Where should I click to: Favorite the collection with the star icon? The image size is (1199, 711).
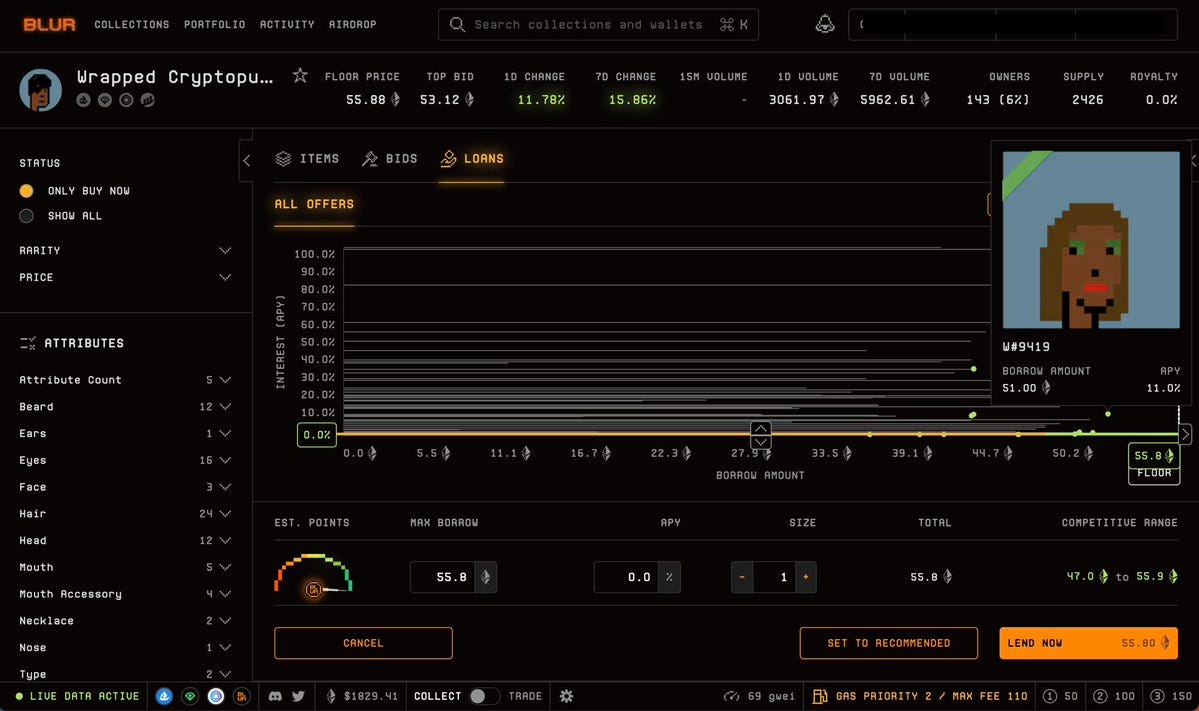coord(300,75)
